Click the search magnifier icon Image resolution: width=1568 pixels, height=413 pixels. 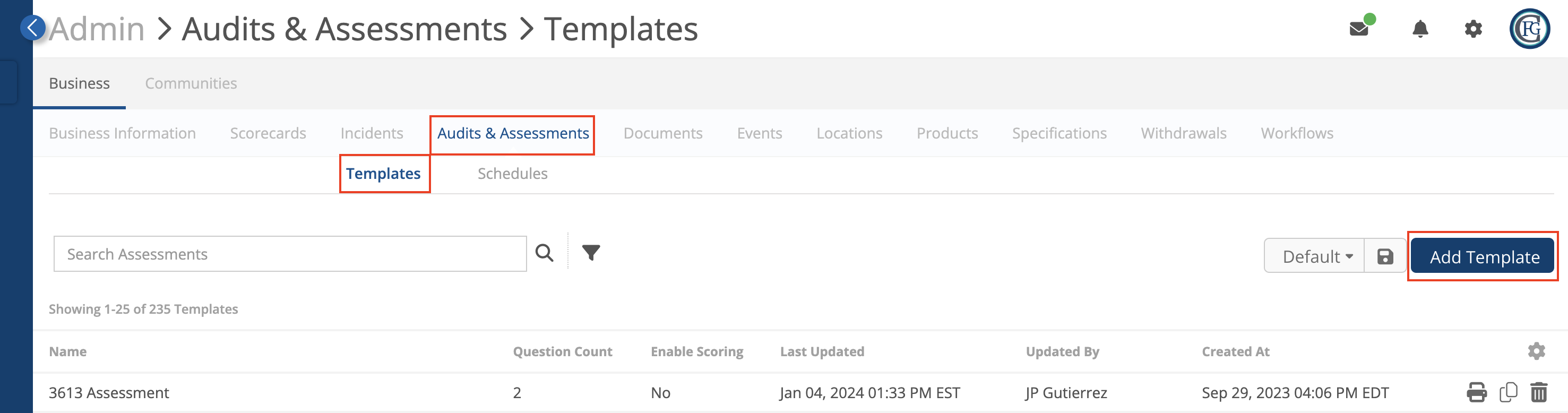point(544,253)
